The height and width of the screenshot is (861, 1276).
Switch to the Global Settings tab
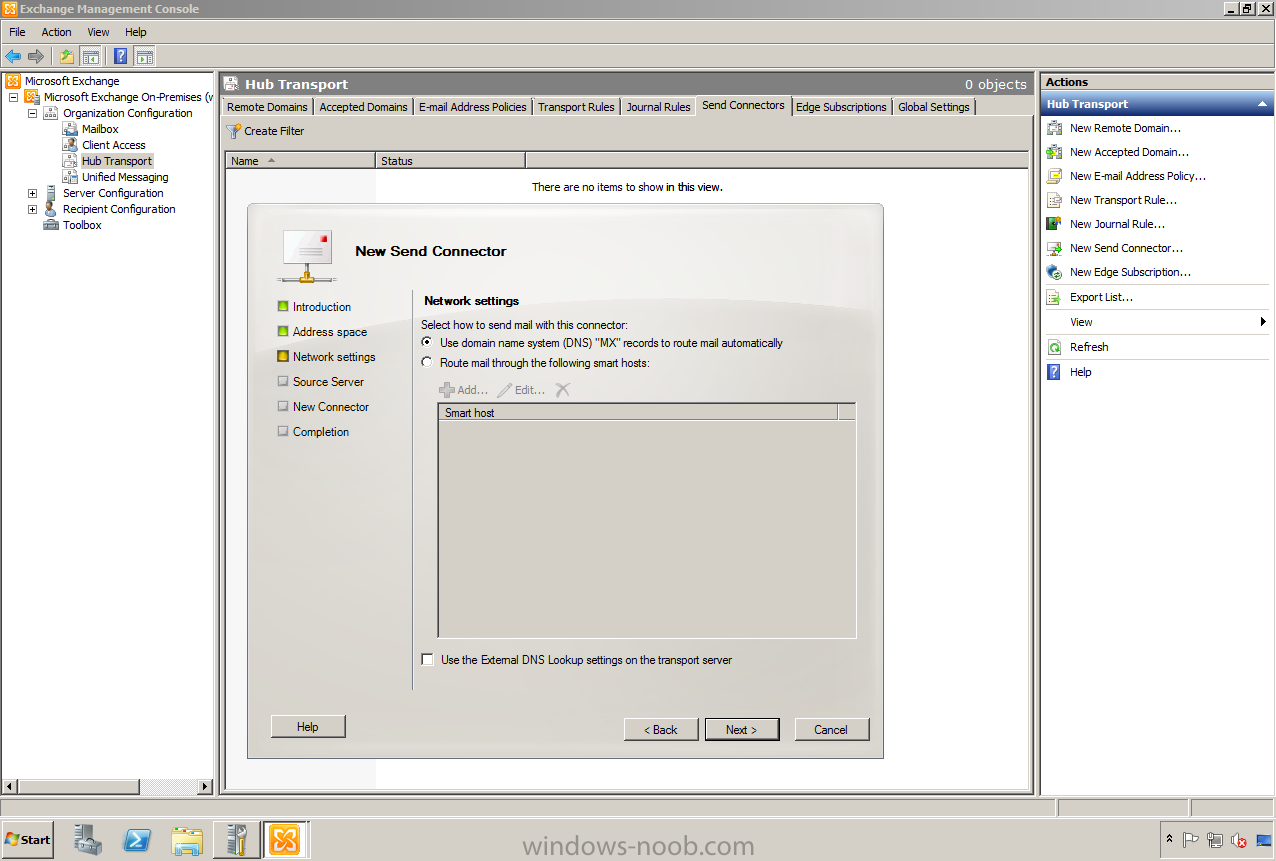(x=934, y=107)
